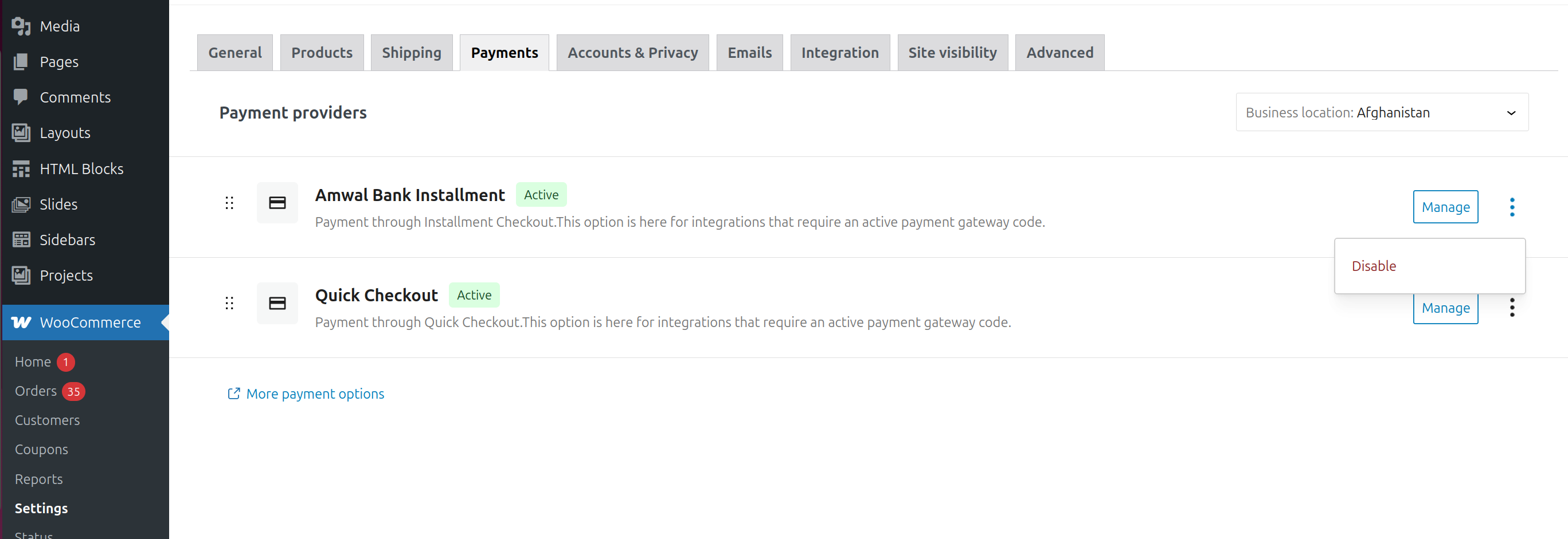Open the WooCommerce menu item
Image resolution: width=1568 pixels, height=539 pixels.
tap(86, 322)
